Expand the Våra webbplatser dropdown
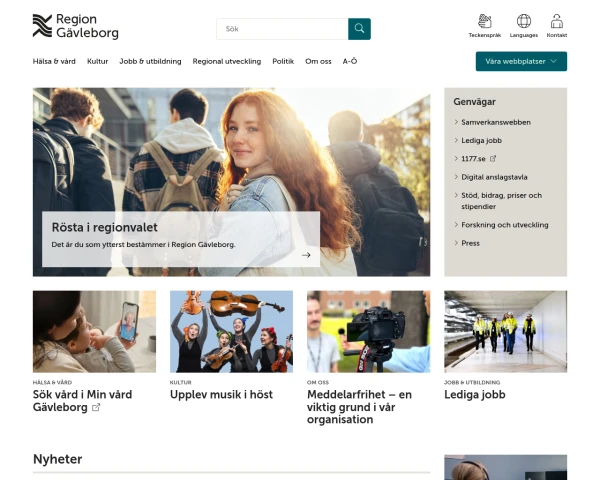This screenshot has height=480, width=600. [x=521, y=61]
